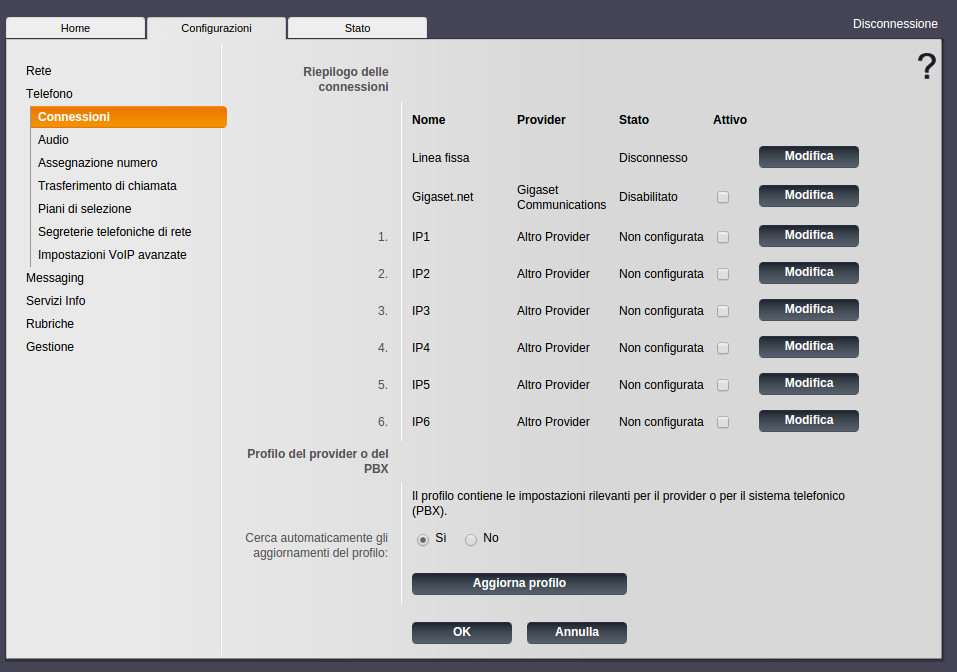Select the Sì radio button
Viewport: 957px width, 672px height.
(423, 539)
